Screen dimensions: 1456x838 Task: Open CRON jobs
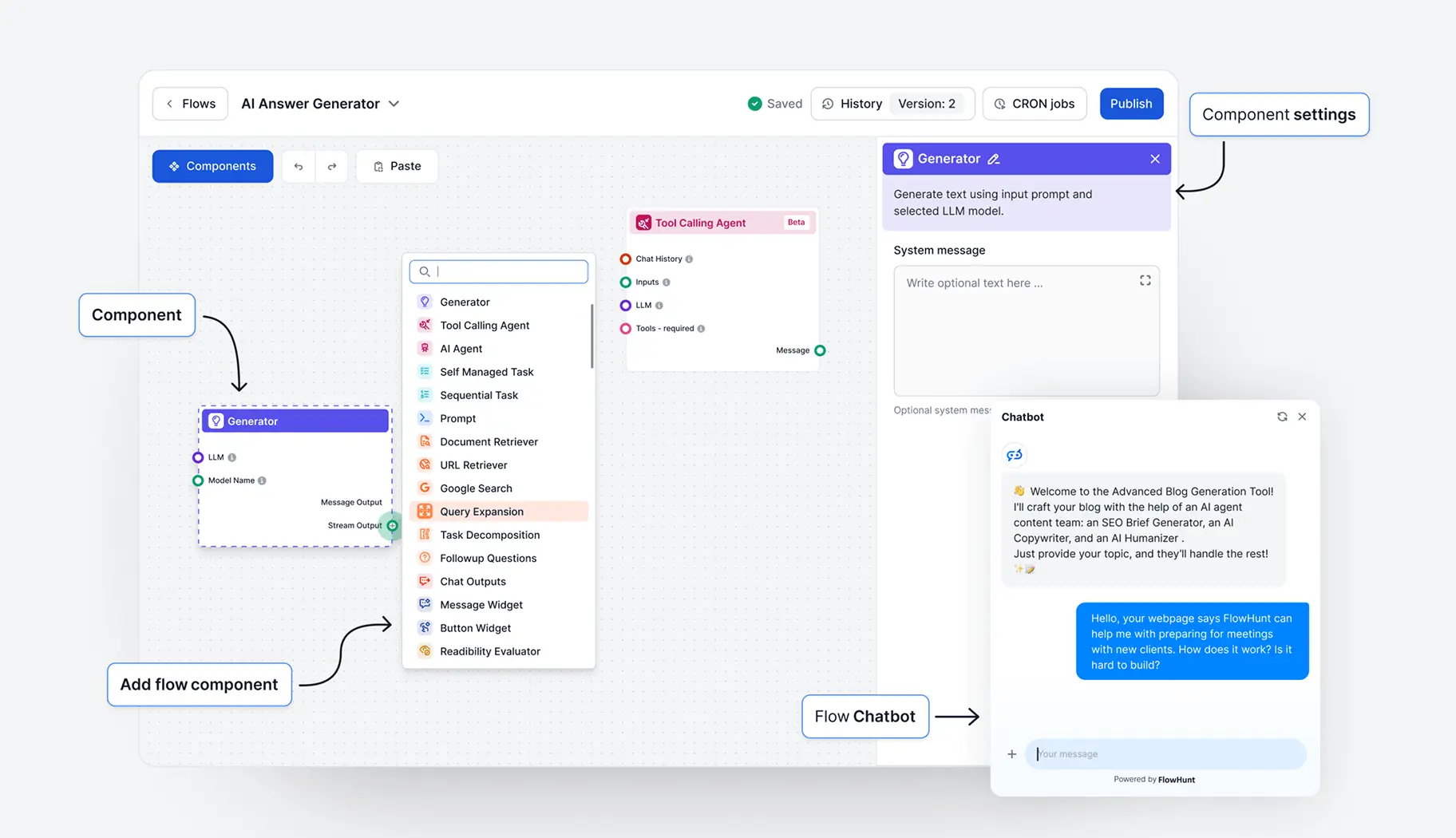pyautogui.click(x=1034, y=104)
